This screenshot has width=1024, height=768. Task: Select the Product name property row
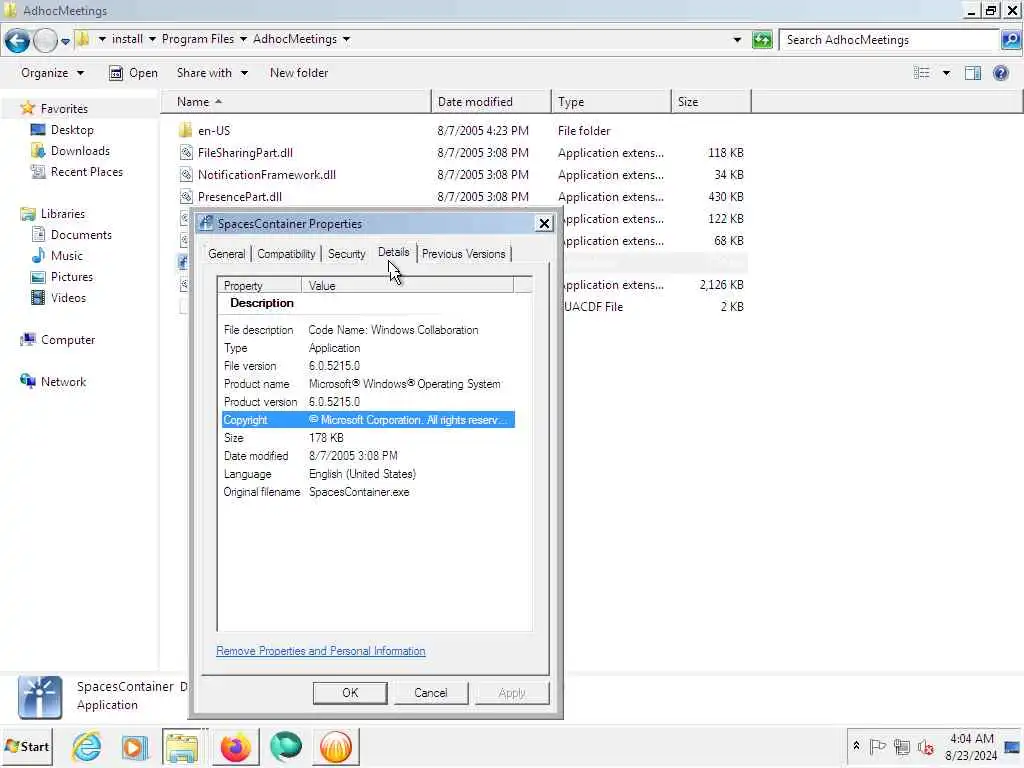coord(368,384)
